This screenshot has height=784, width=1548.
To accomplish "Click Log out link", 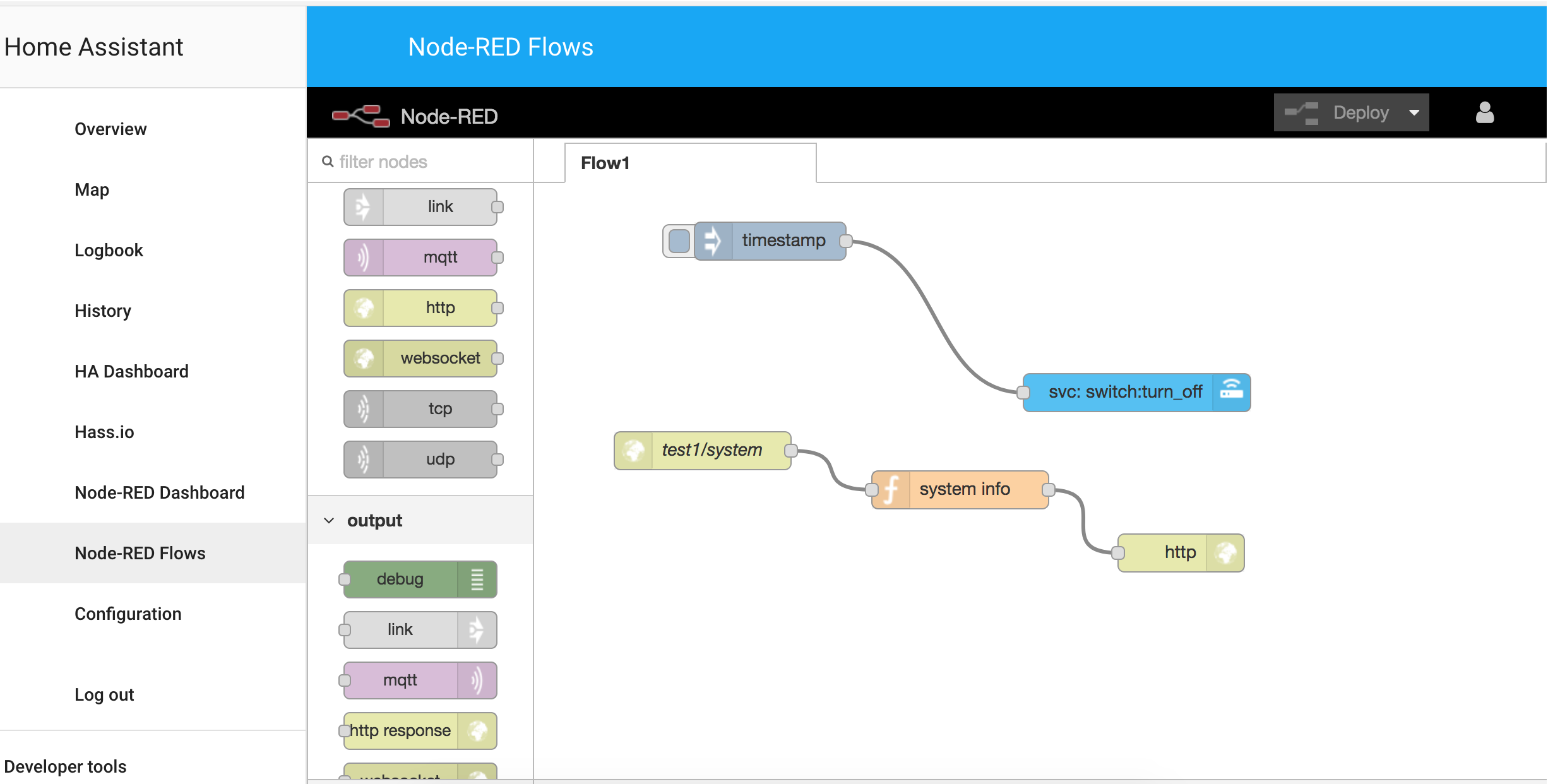I will pyautogui.click(x=104, y=694).
